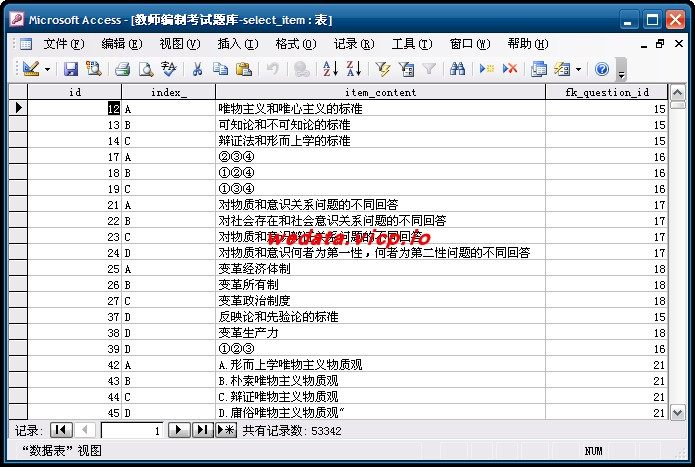
Task: Open the 格式(O) menu
Action: click(296, 44)
